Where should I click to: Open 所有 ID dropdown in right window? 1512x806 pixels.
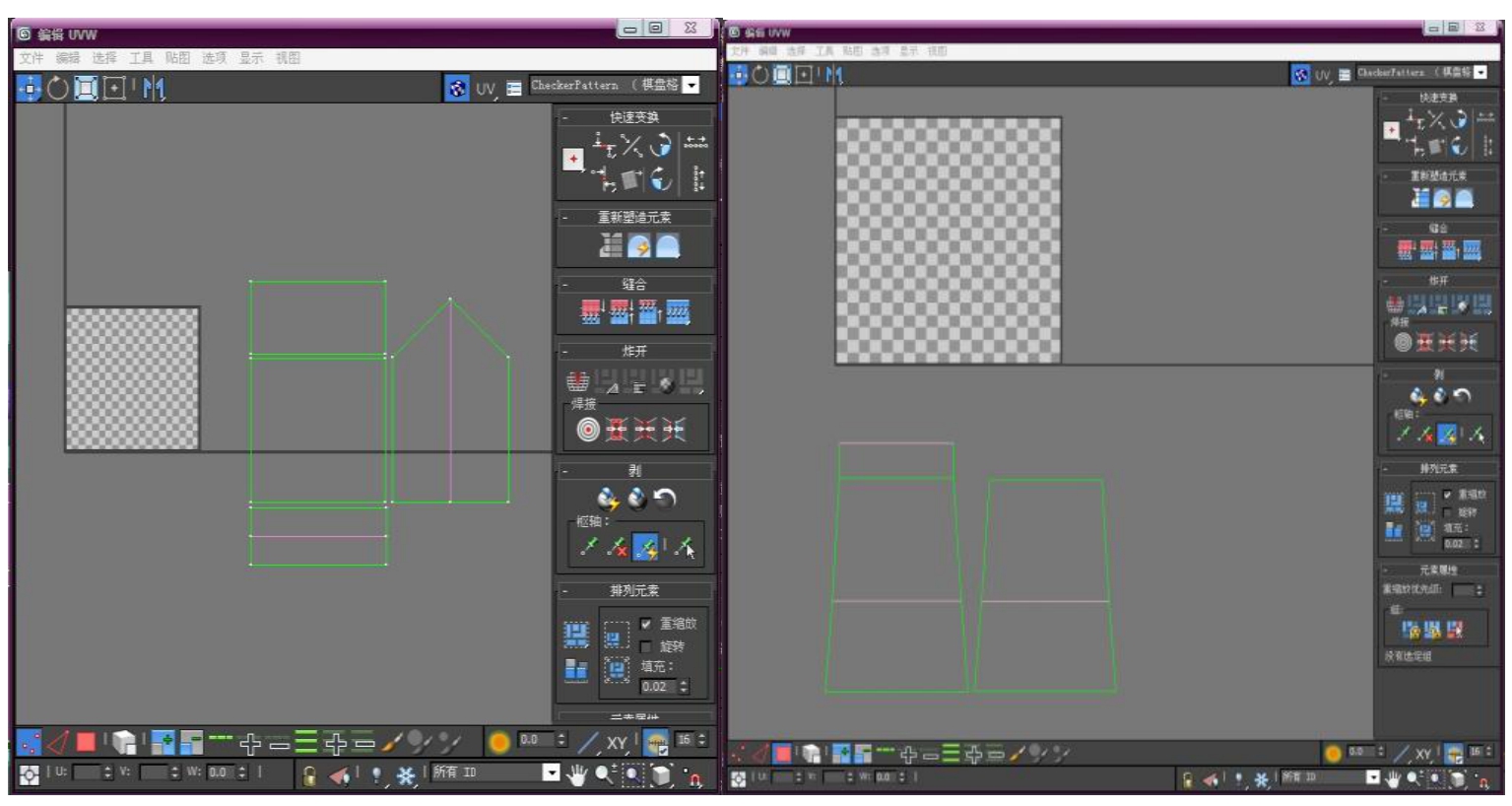pos(1373,778)
